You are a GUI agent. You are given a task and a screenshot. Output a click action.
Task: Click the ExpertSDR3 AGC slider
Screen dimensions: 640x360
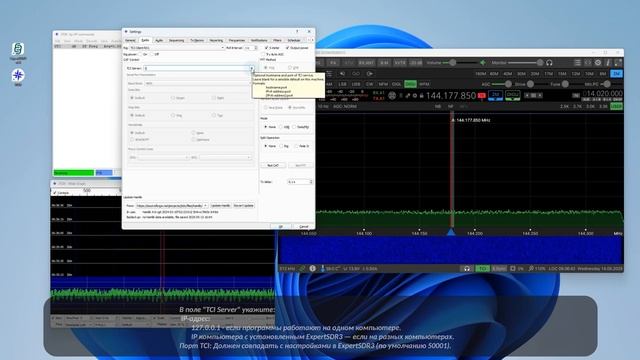click(501, 84)
